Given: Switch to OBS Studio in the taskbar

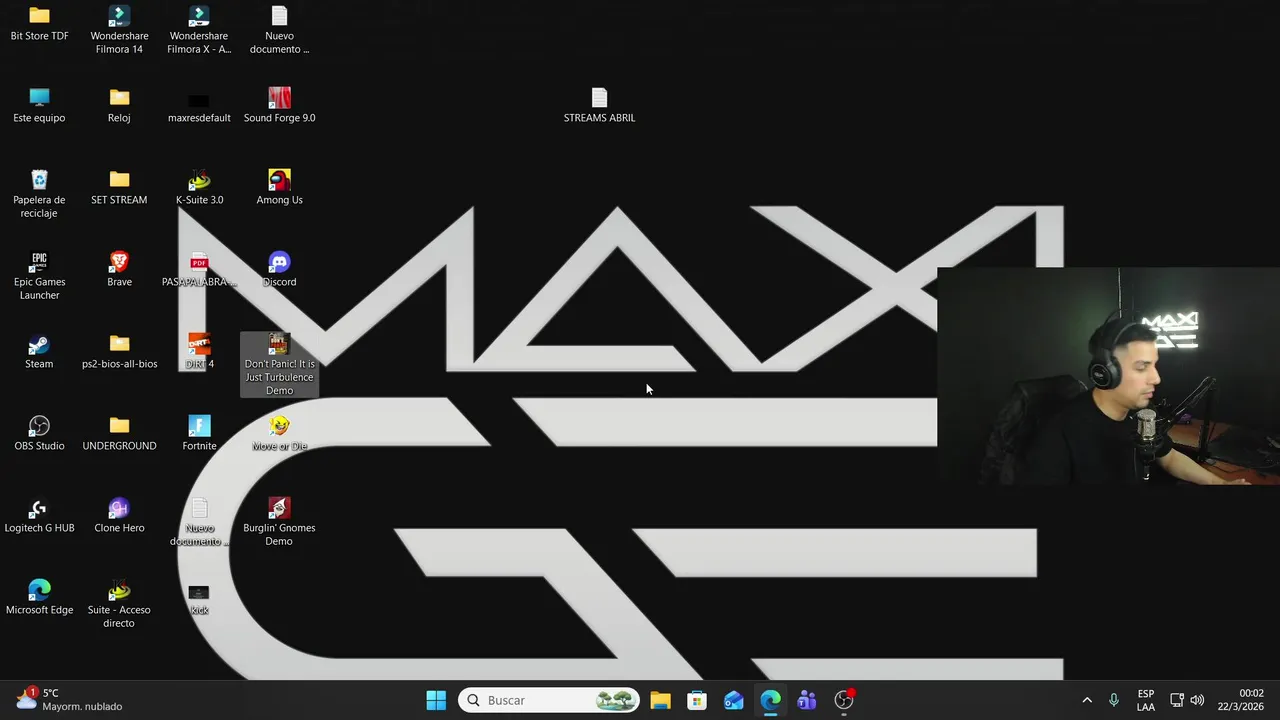Looking at the screenshot, I should point(844,700).
